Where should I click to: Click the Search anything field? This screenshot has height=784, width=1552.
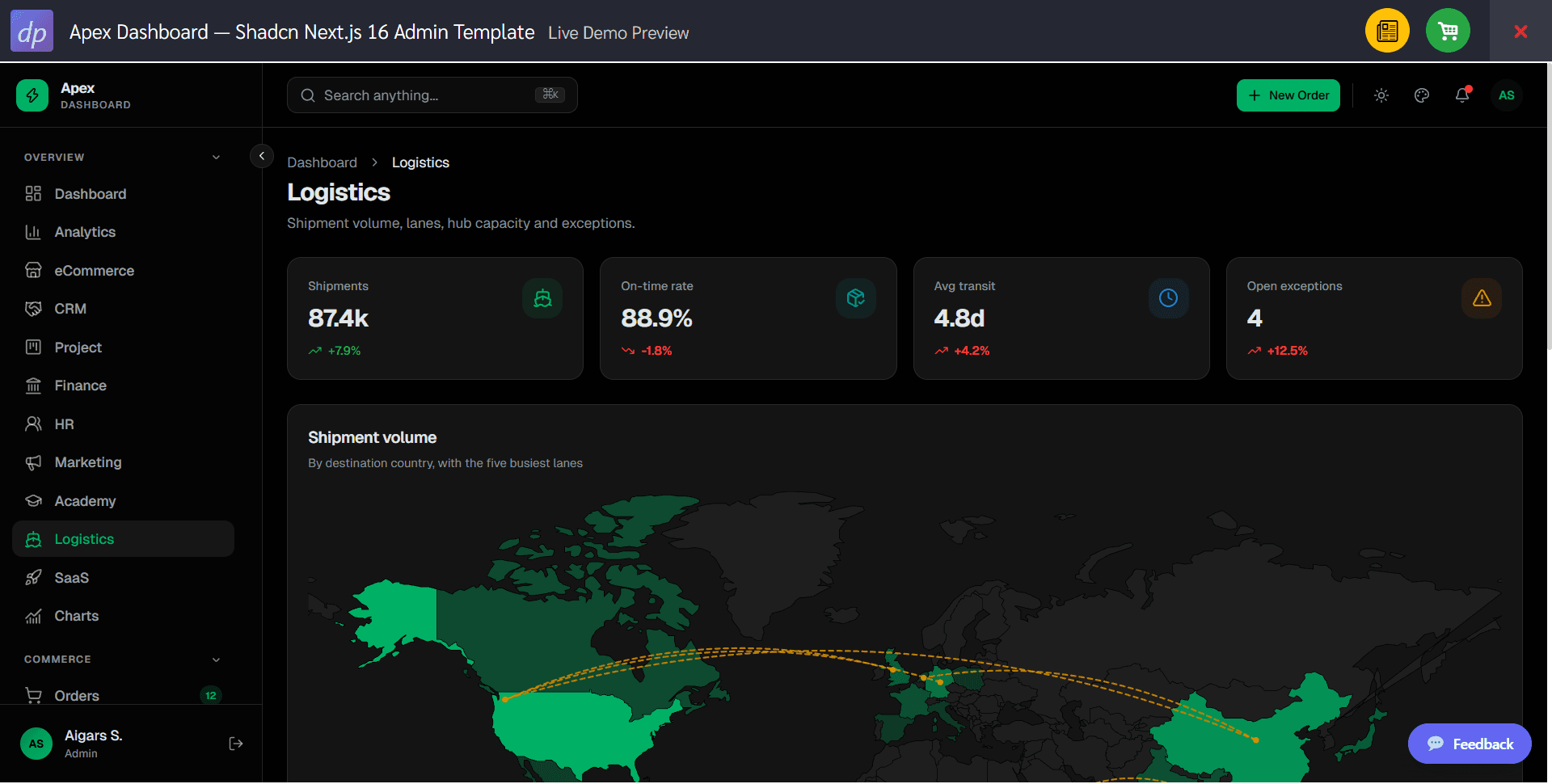click(x=432, y=95)
